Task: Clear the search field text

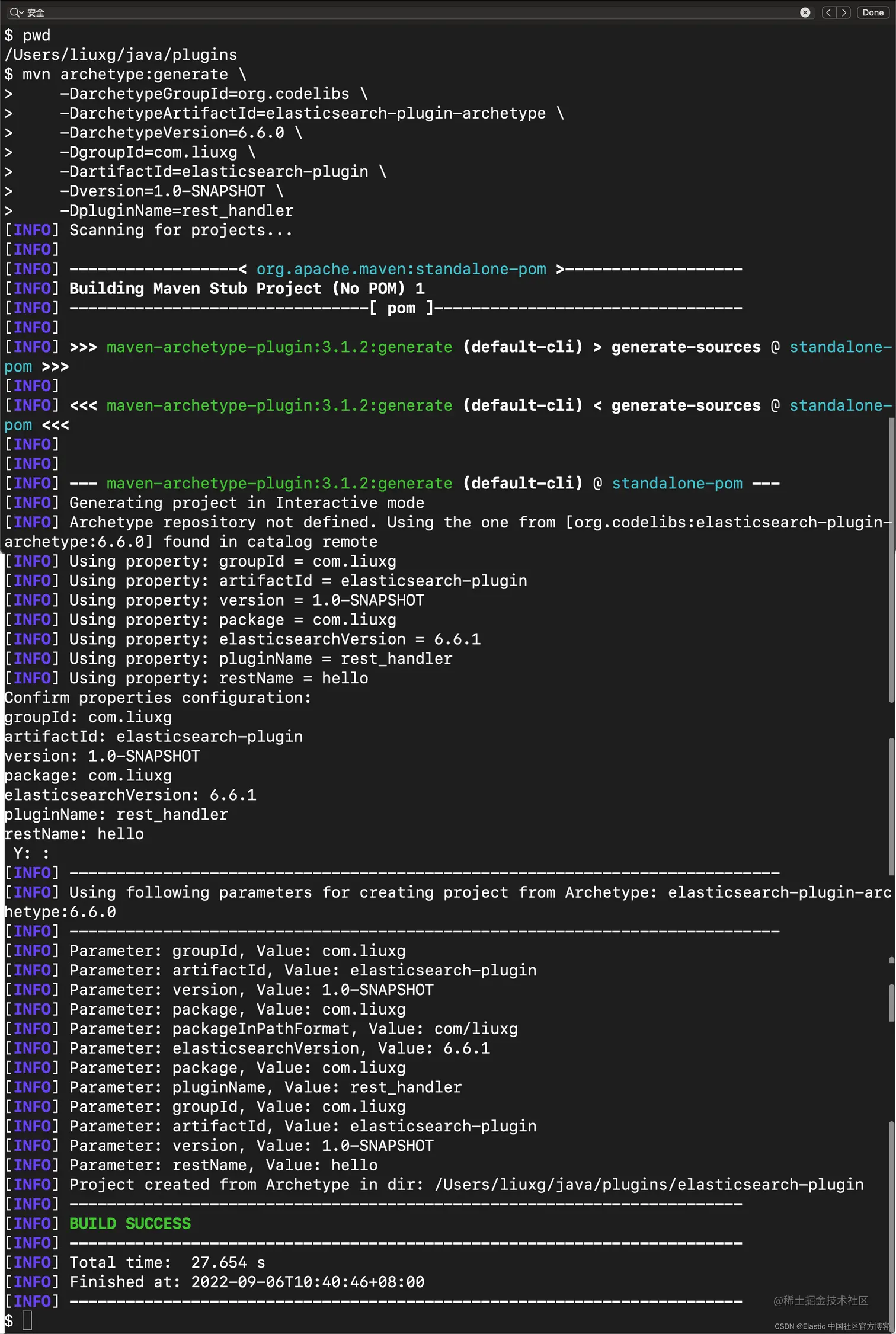Action: (x=805, y=12)
